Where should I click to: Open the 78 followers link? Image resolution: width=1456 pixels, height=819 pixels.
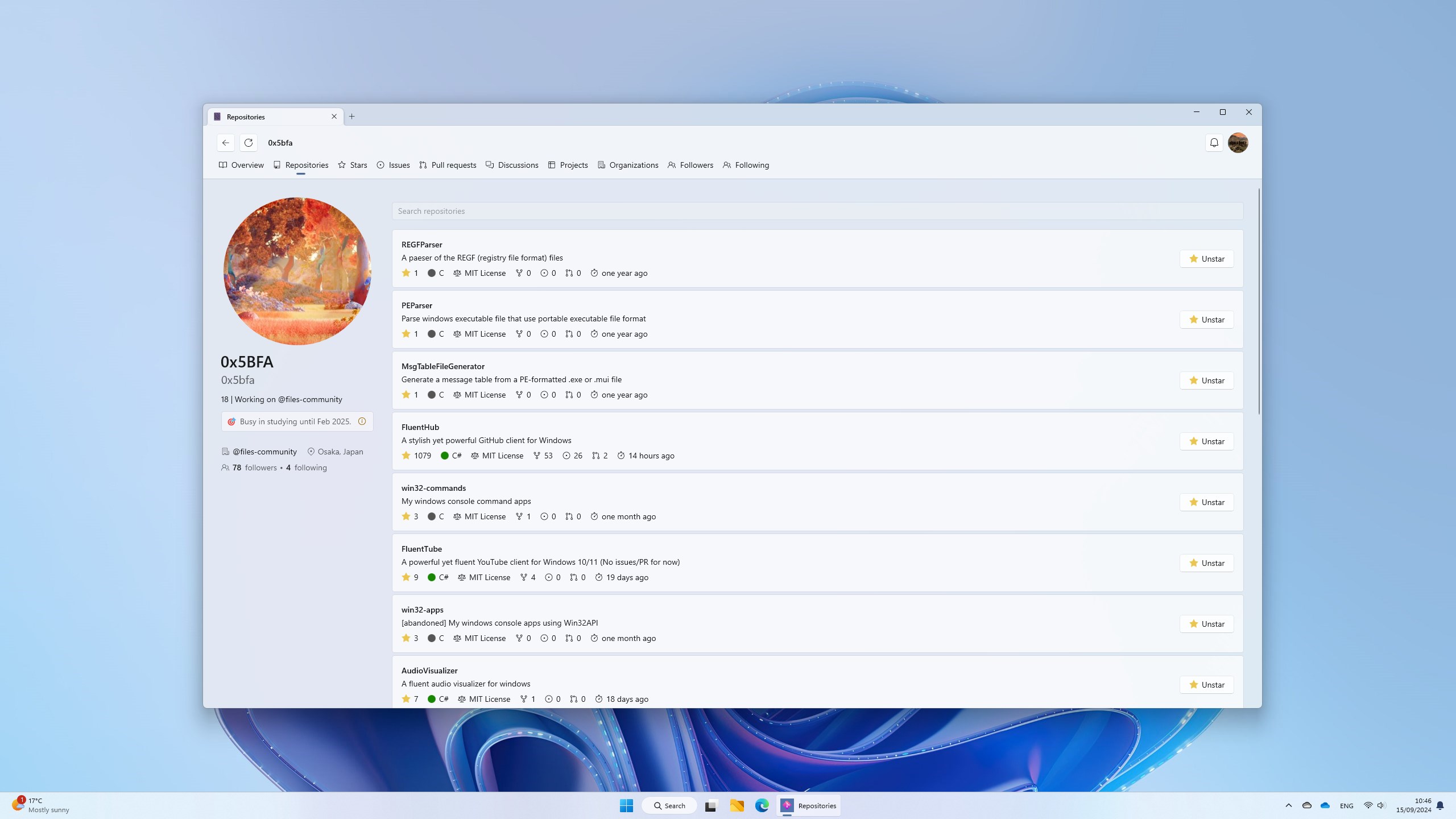tap(254, 468)
